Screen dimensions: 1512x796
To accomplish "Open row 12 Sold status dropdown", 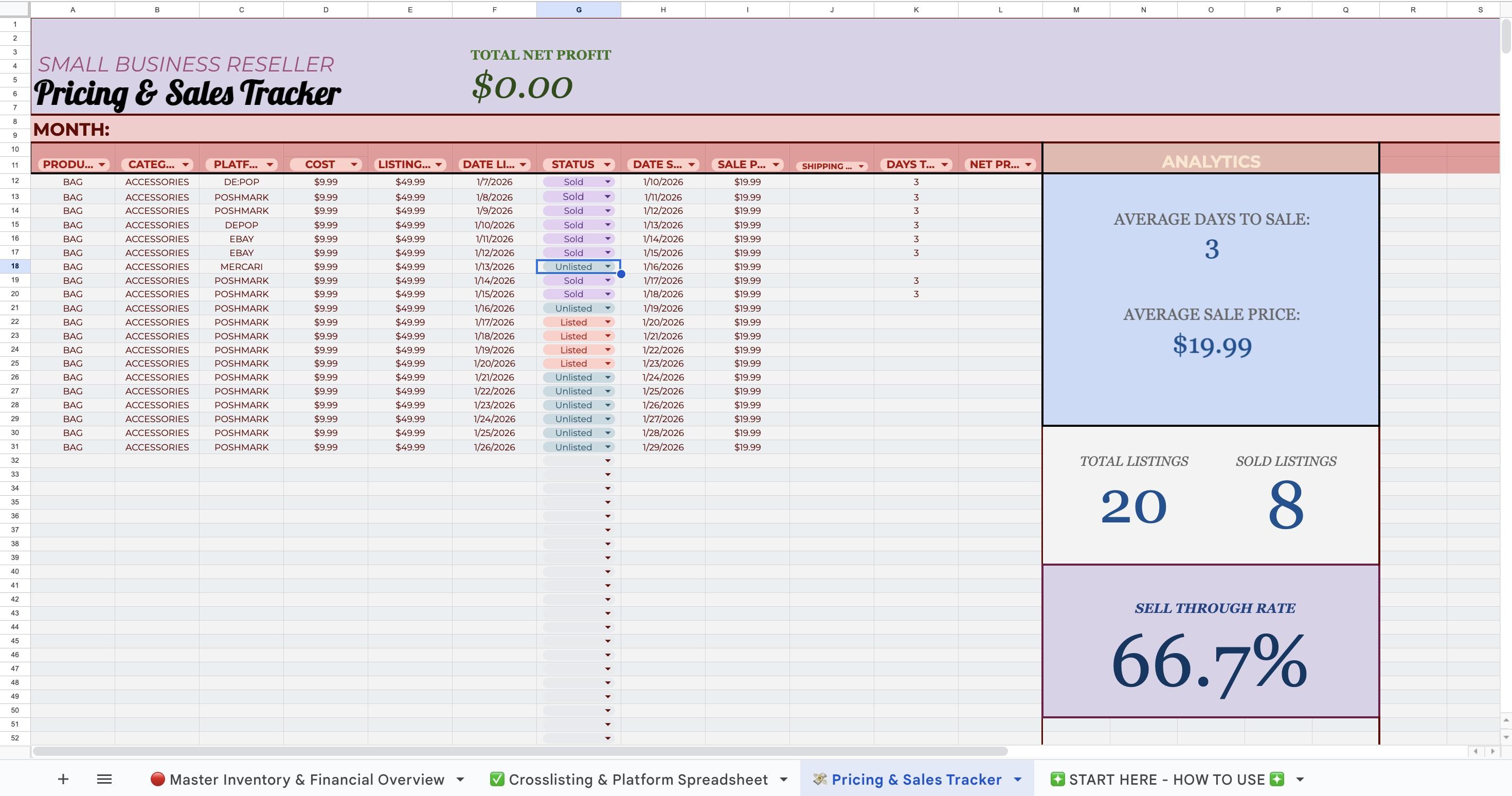I will click(x=608, y=182).
